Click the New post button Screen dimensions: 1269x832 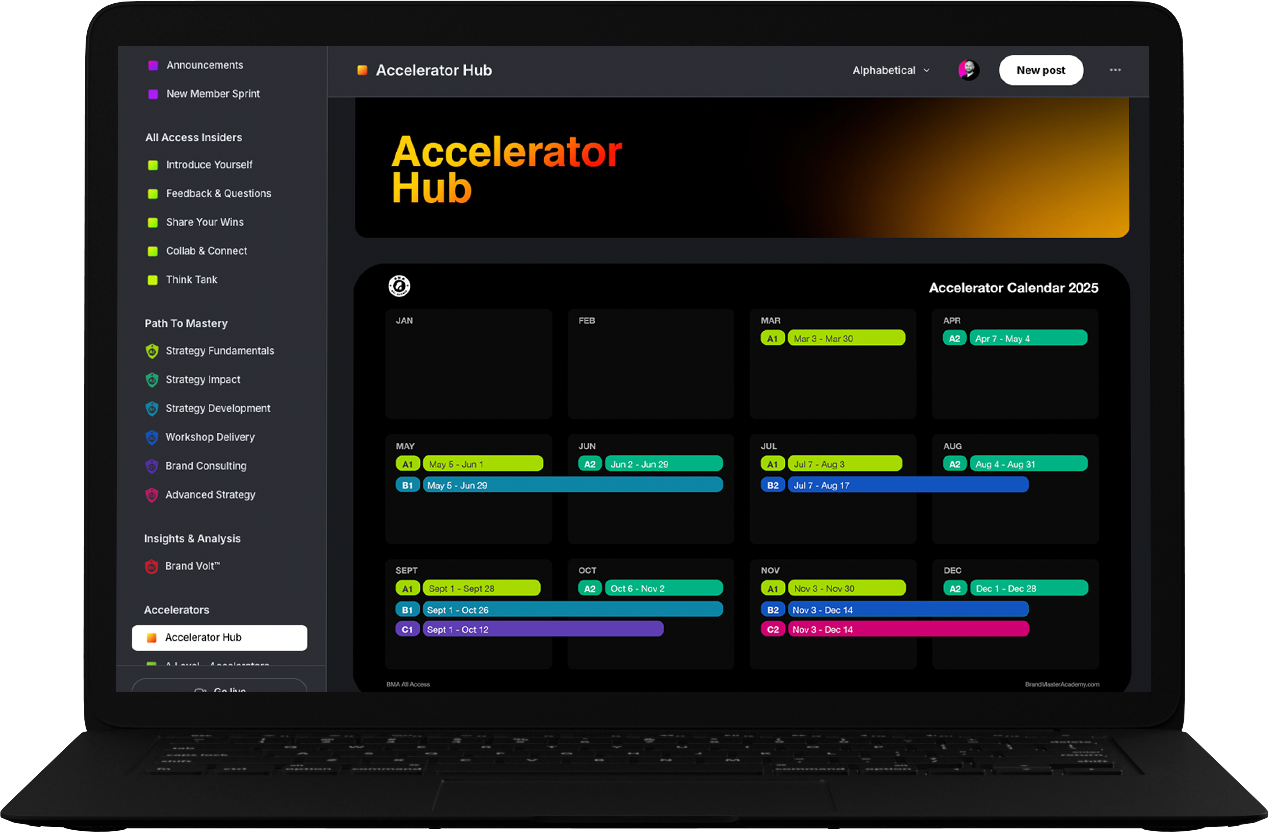coord(1041,70)
